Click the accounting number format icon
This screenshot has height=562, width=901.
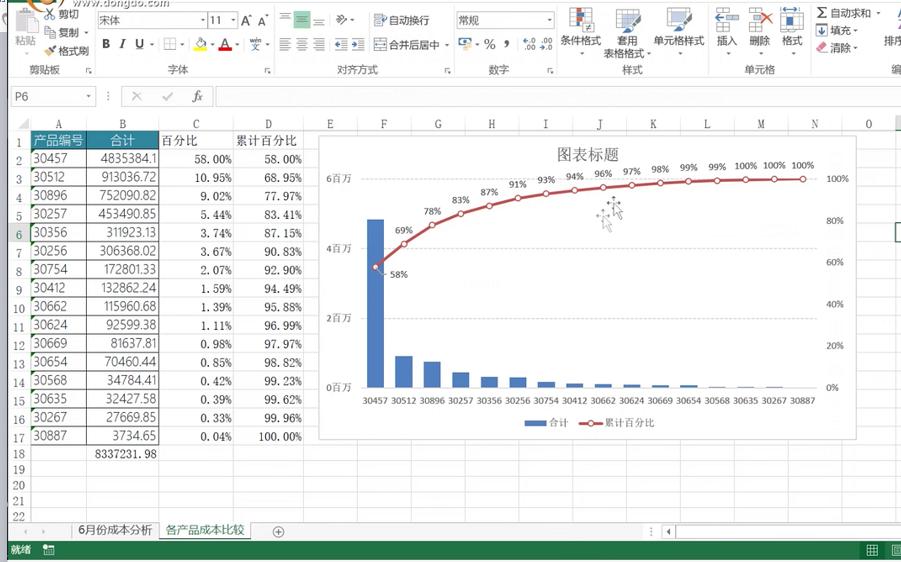(465, 44)
